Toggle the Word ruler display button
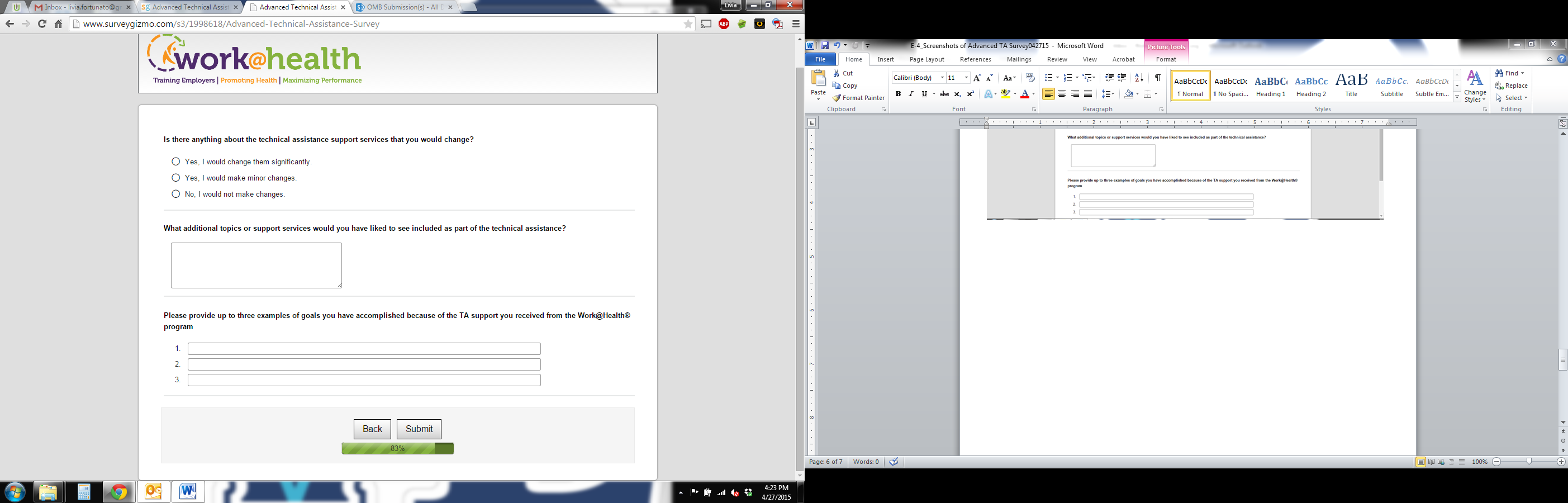The image size is (1568, 503). click(1562, 123)
